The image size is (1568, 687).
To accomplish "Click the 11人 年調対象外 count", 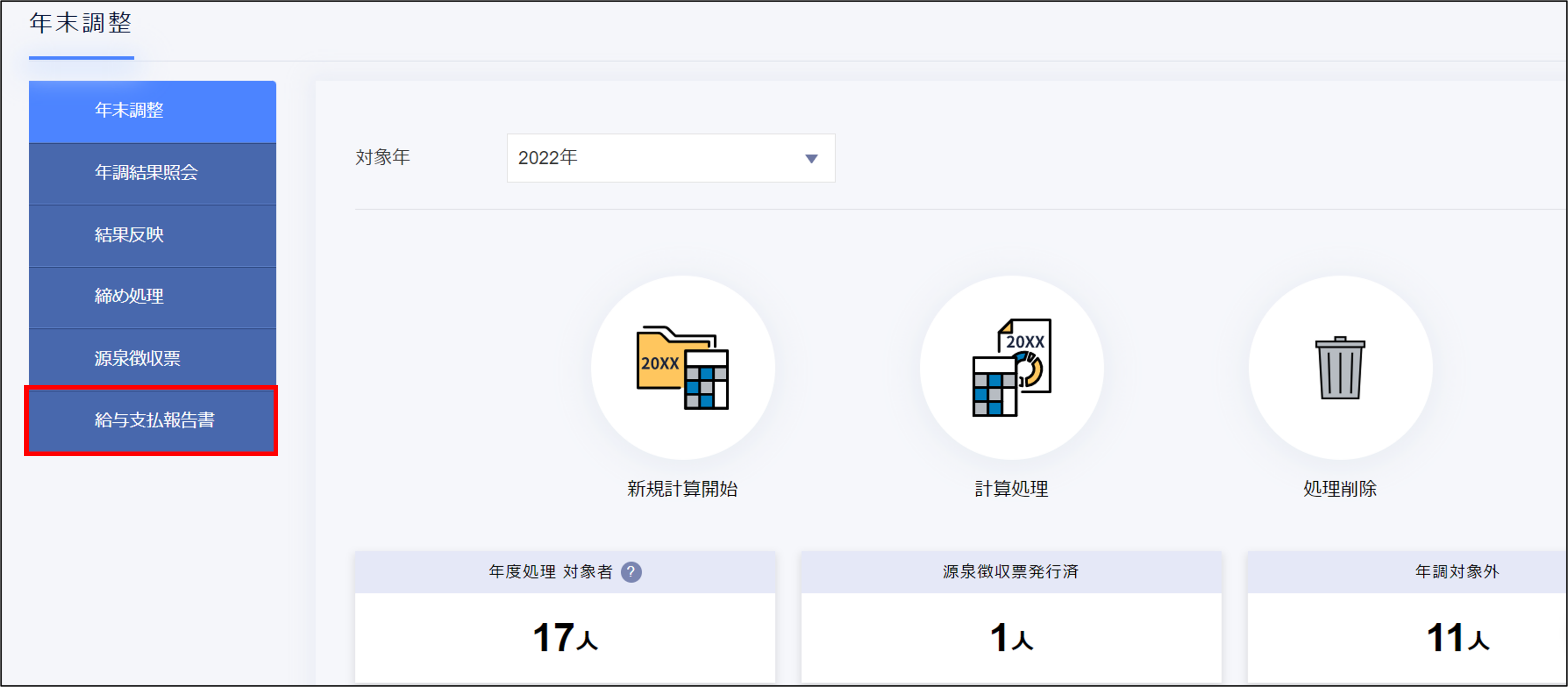I will click(1457, 638).
